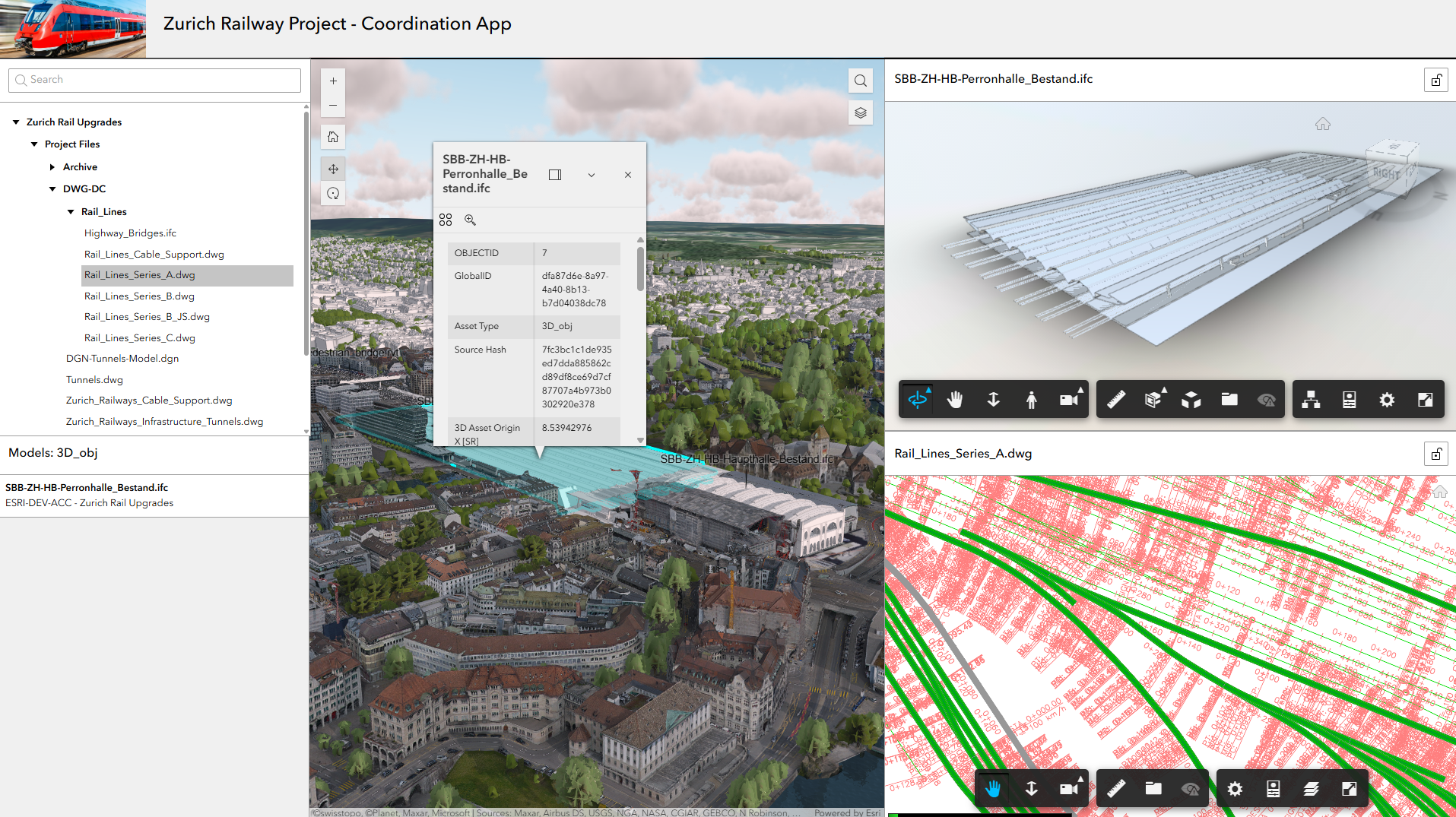Open the measure ruler tool in DWG viewer

(1116, 788)
